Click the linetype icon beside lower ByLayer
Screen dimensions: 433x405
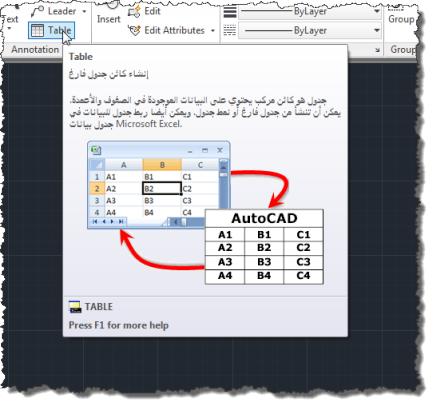(230, 30)
